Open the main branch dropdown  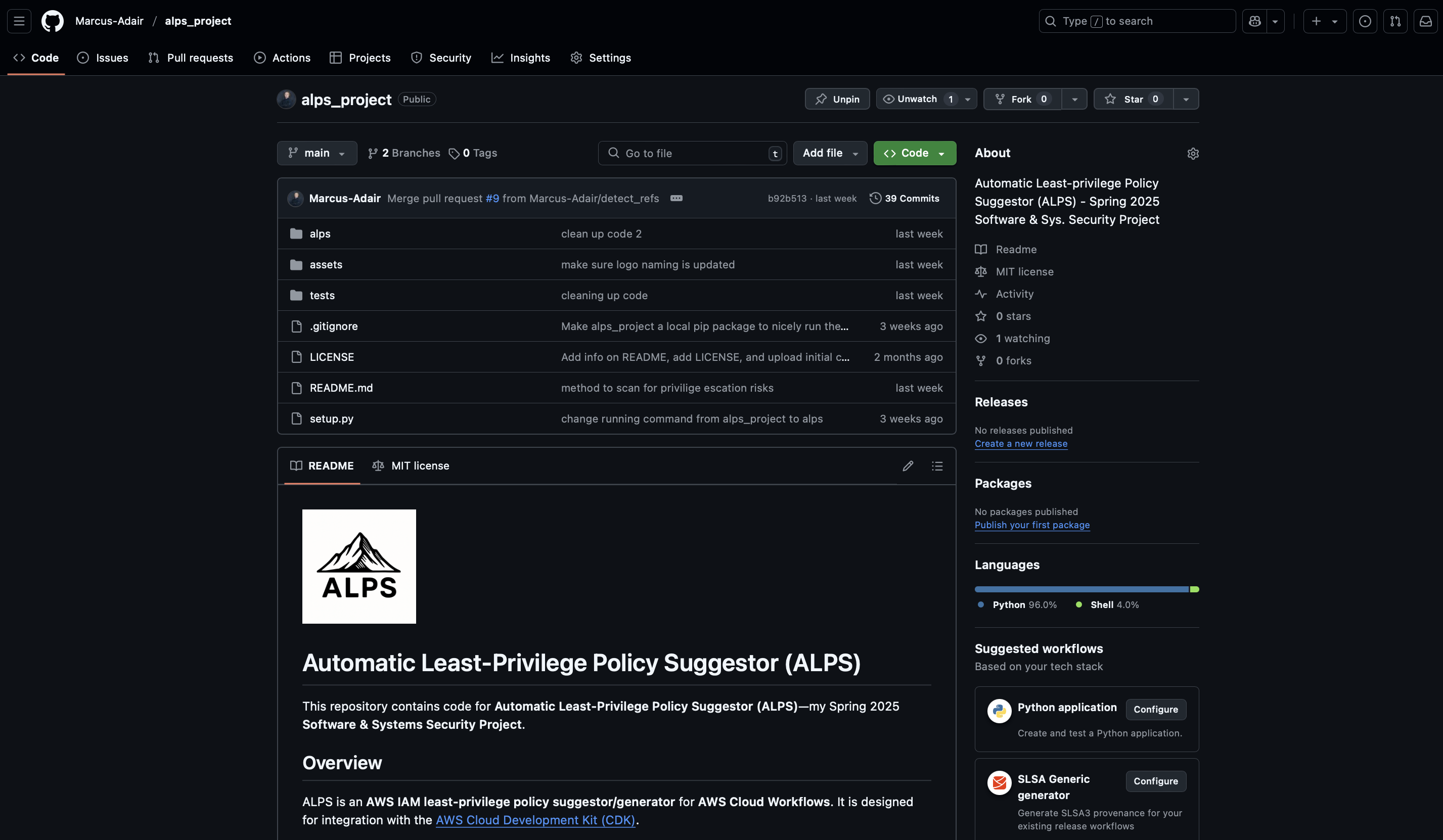(x=317, y=153)
